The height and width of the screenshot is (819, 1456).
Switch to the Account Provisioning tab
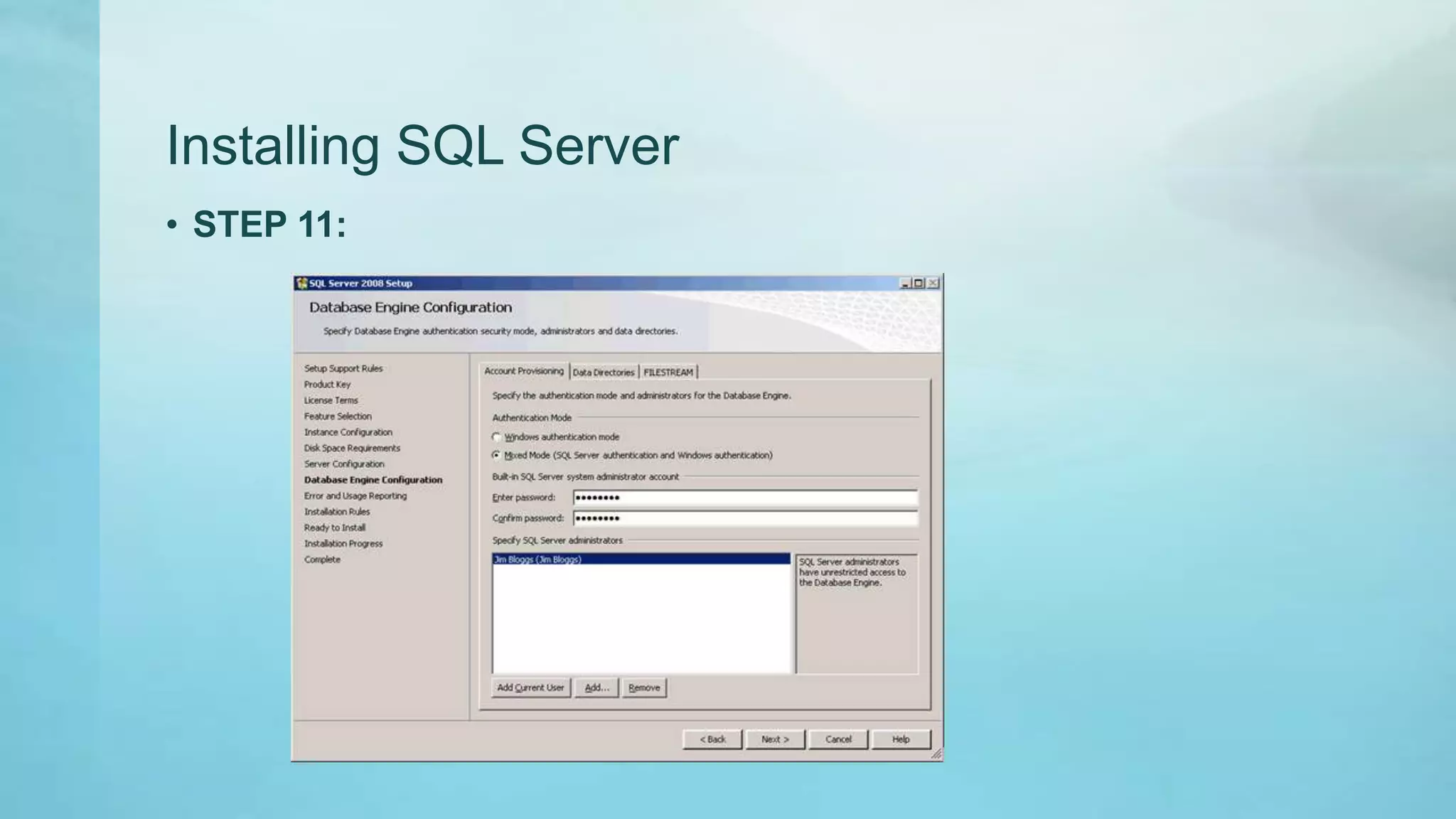click(x=524, y=371)
